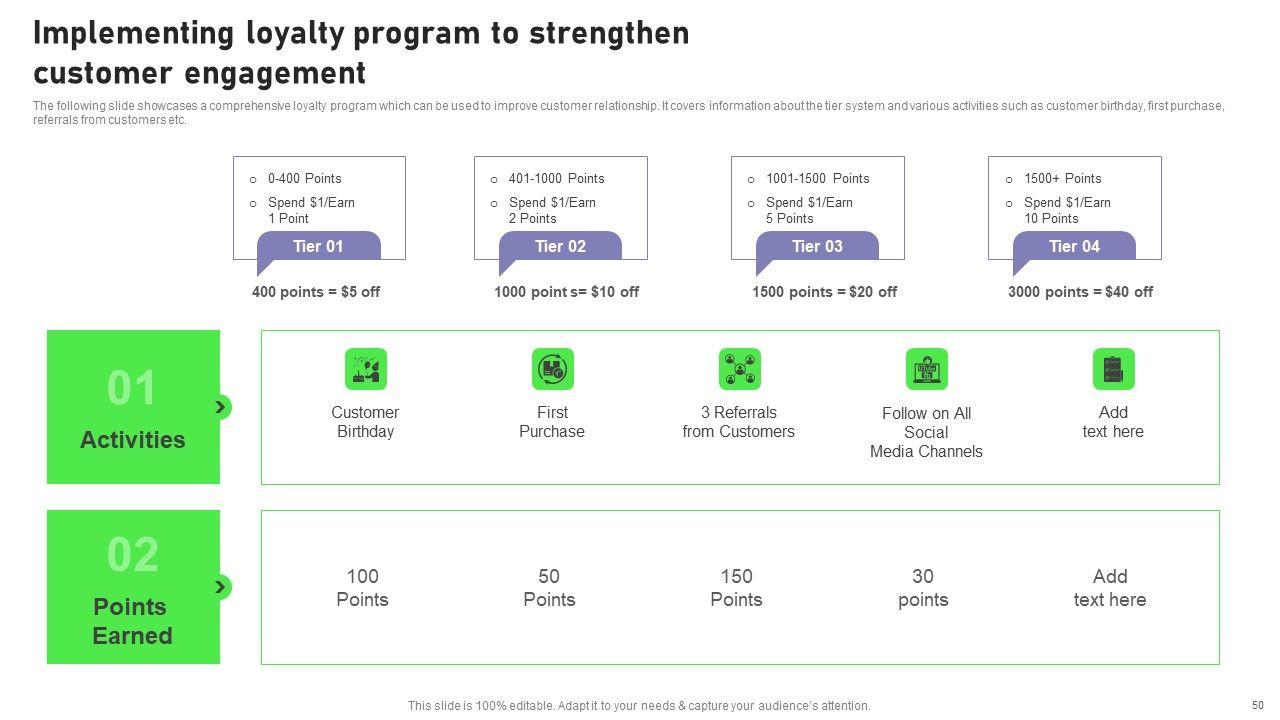Image resolution: width=1280 pixels, height=720 pixels.
Task: Select the social media channels icon
Action: coord(926,369)
